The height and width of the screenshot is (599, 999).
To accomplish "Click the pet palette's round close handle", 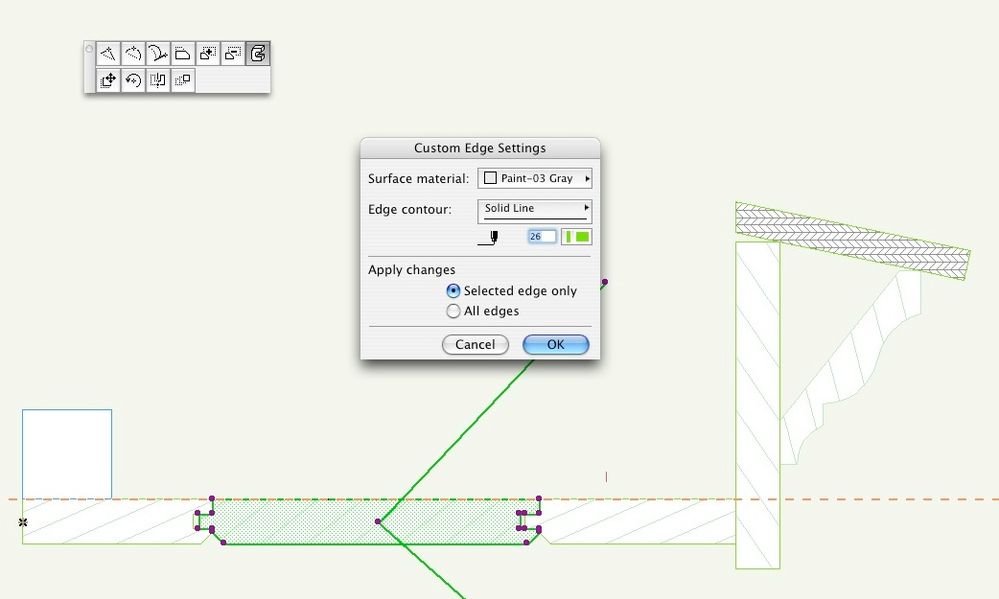I will 89,48.
